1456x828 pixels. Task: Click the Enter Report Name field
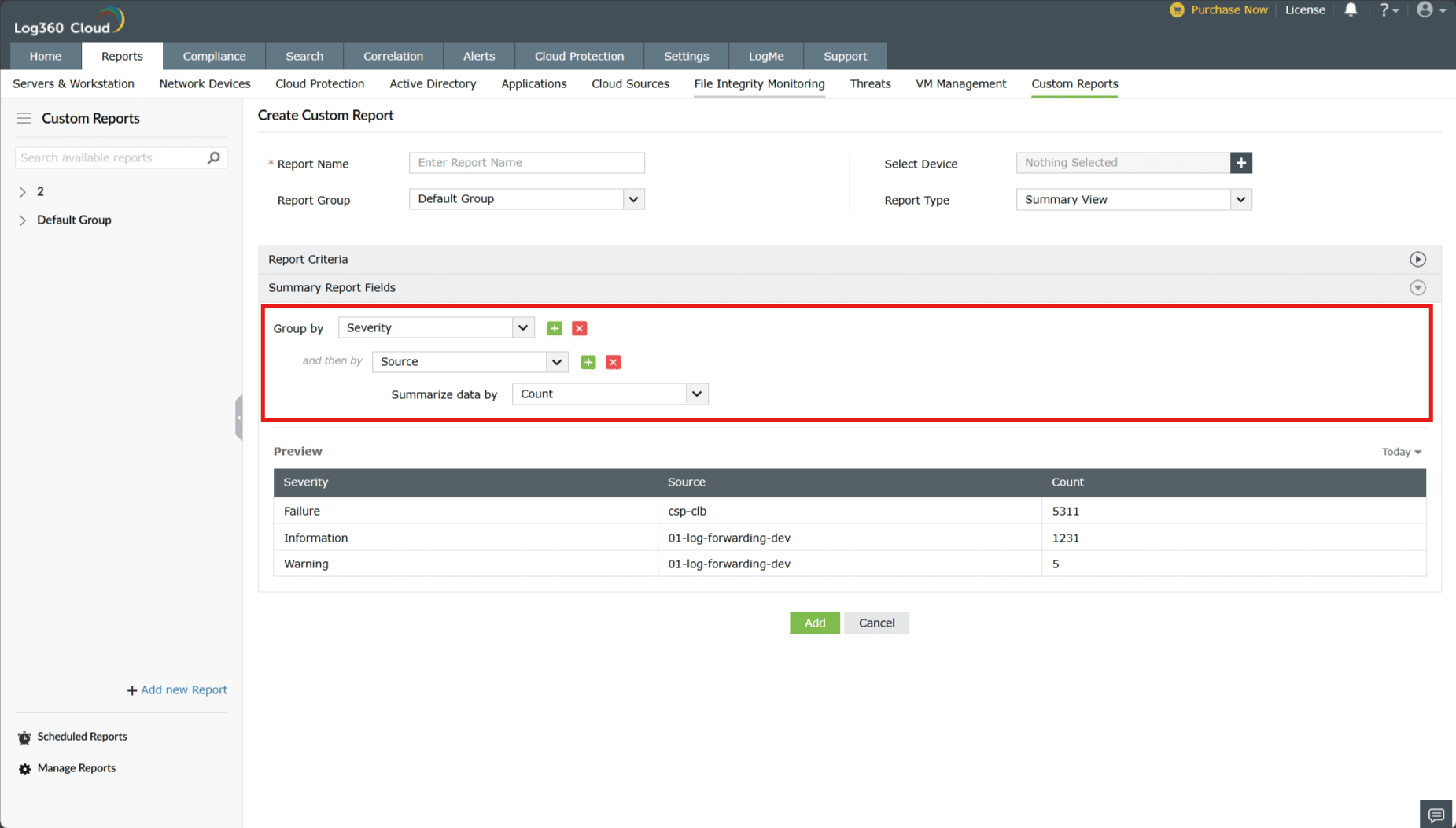(525, 162)
